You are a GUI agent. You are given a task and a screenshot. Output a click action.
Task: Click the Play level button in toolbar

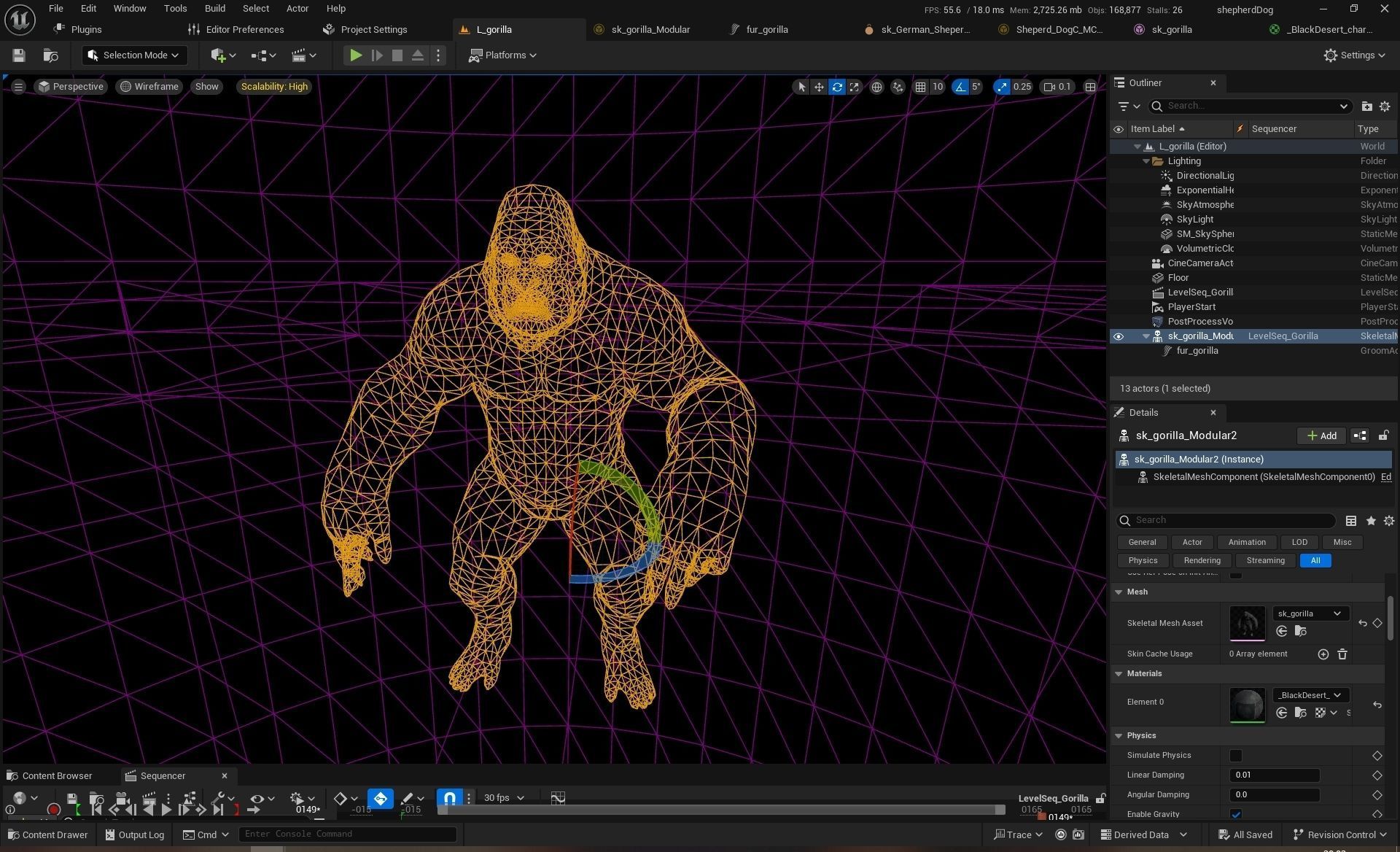[355, 55]
